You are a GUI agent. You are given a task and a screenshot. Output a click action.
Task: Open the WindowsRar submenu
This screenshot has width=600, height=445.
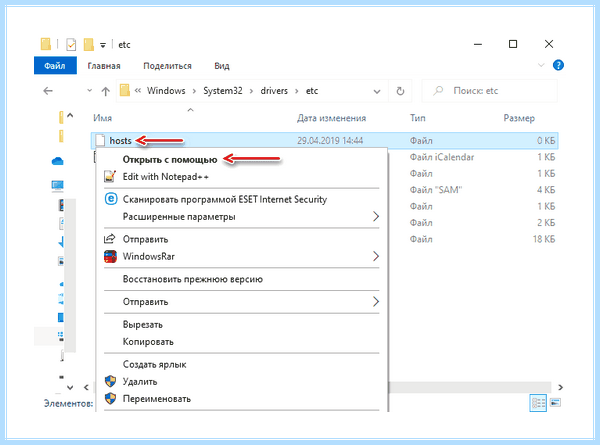click(x=242, y=256)
